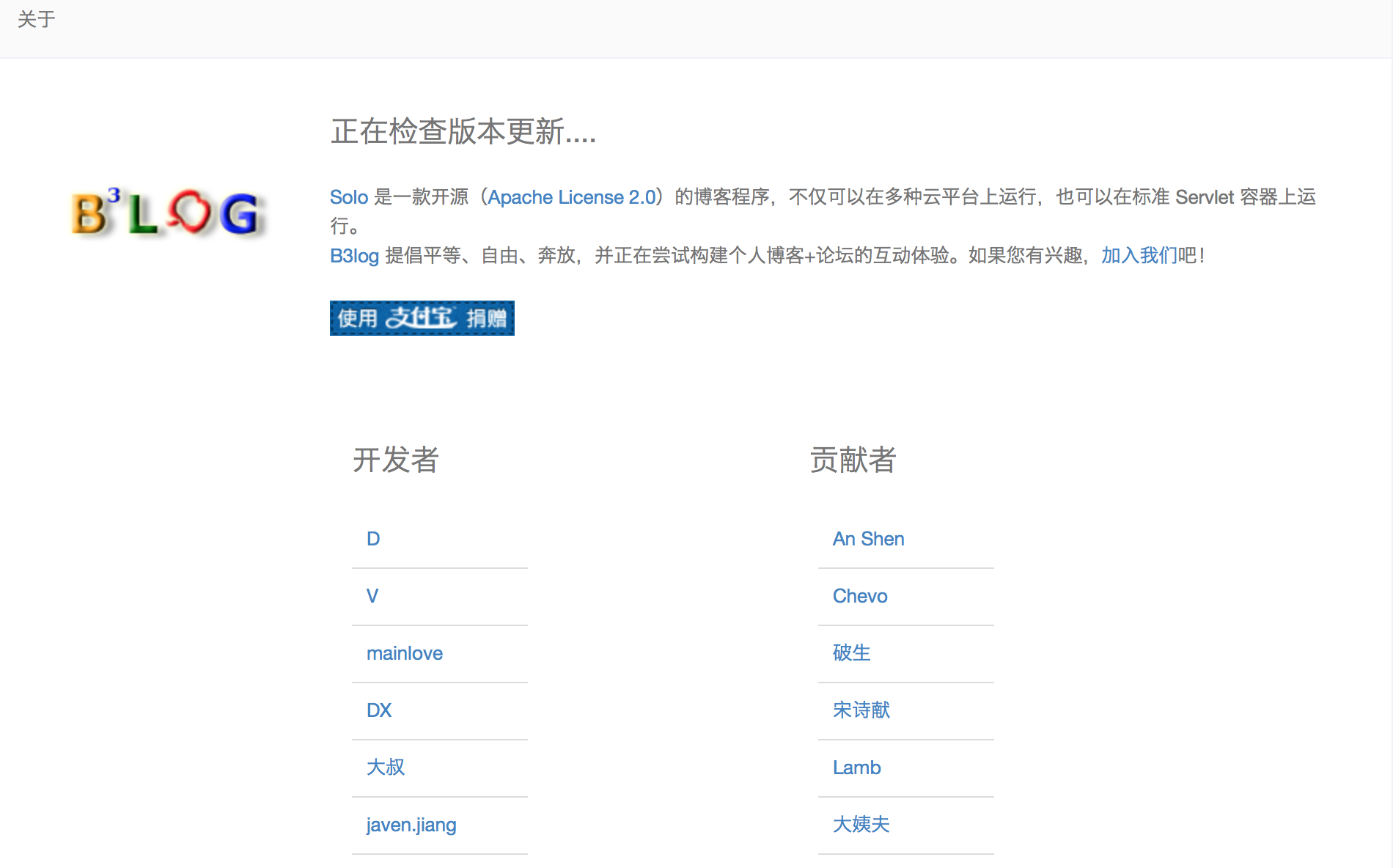
Task: Open javen.jiang developer link
Action: (411, 825)
